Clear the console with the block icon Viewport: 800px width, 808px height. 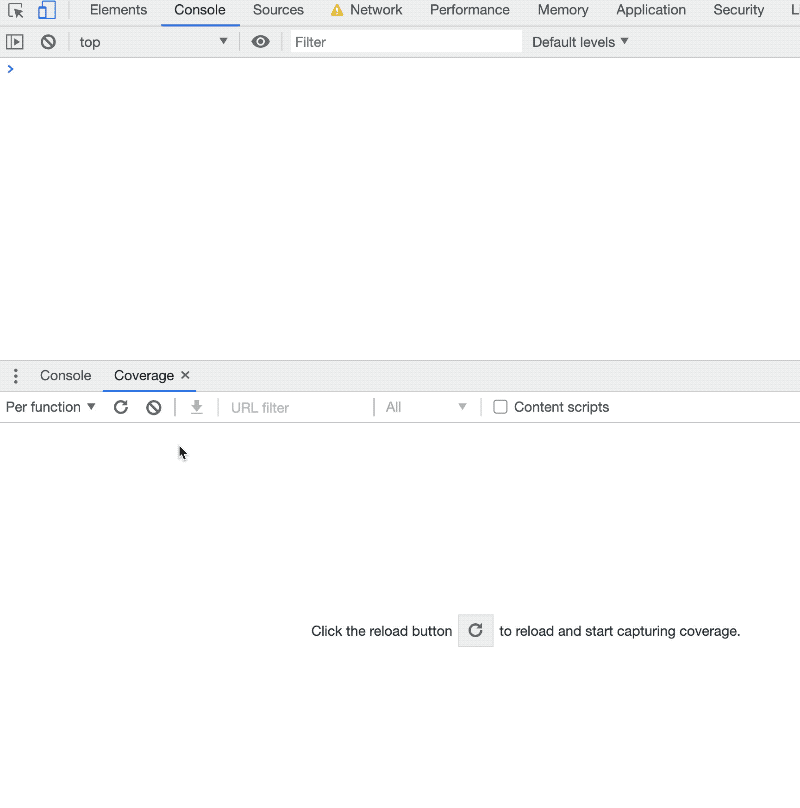point(48,42)
